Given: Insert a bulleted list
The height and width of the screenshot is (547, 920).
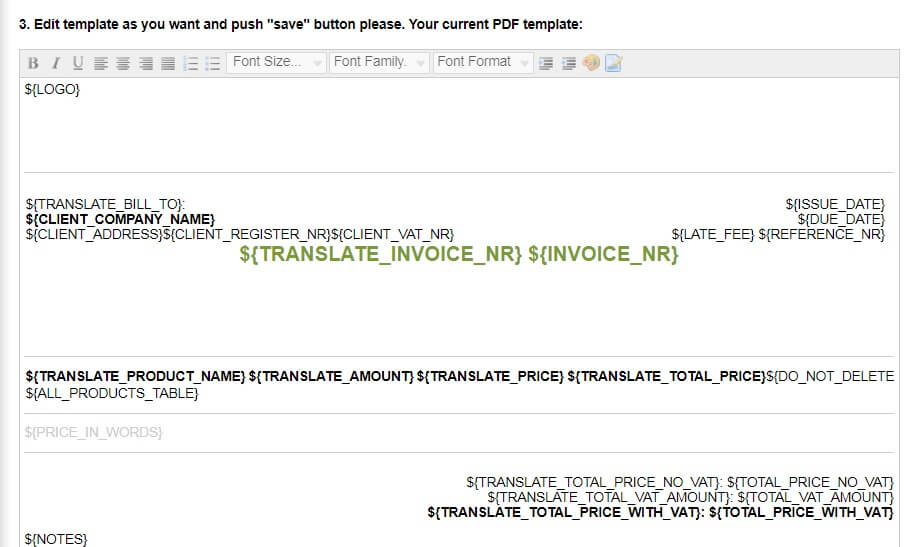Looking at the screenshot, I should click(213, 63).
